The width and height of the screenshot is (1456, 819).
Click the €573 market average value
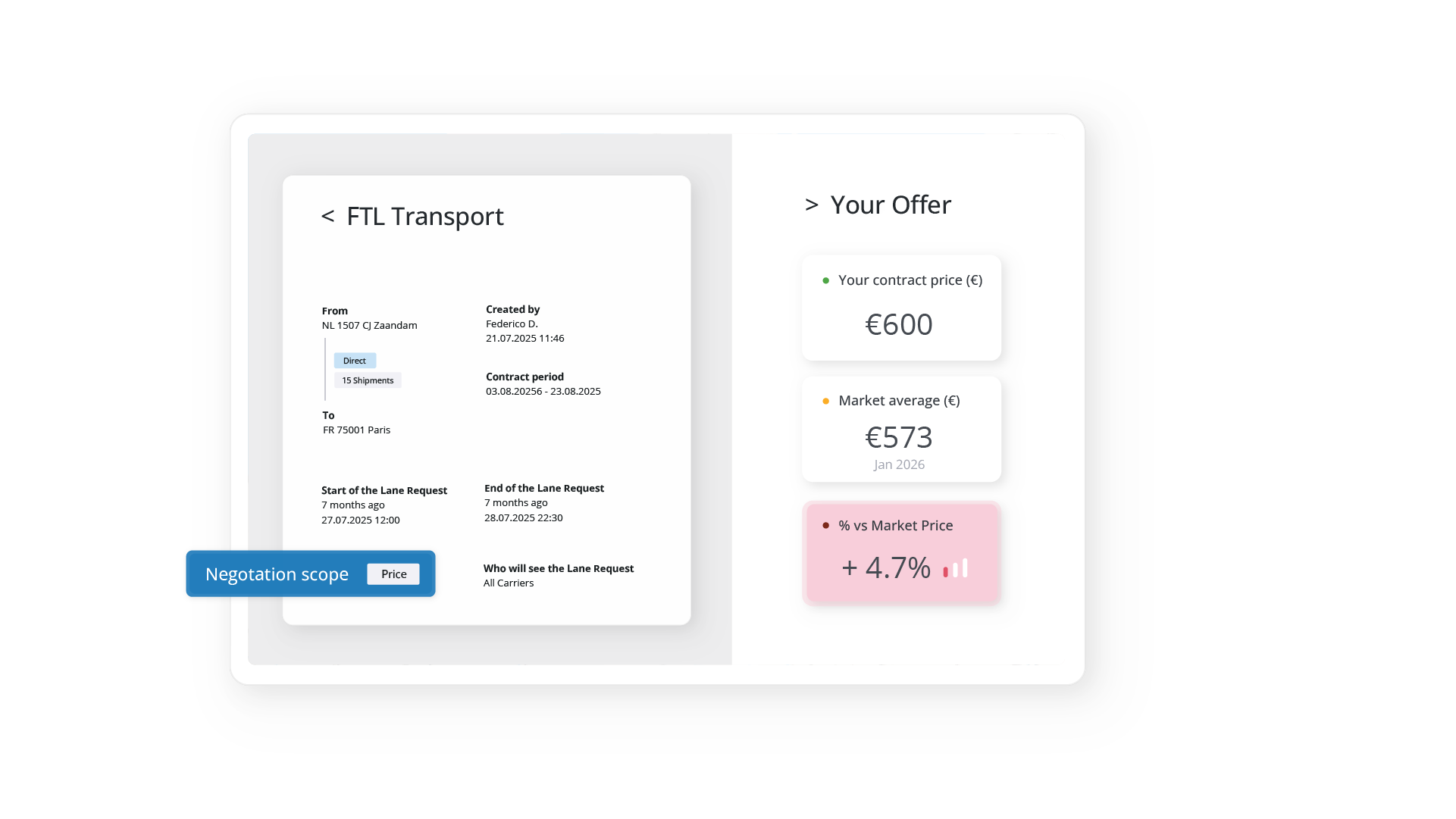[x=899, y=438]
